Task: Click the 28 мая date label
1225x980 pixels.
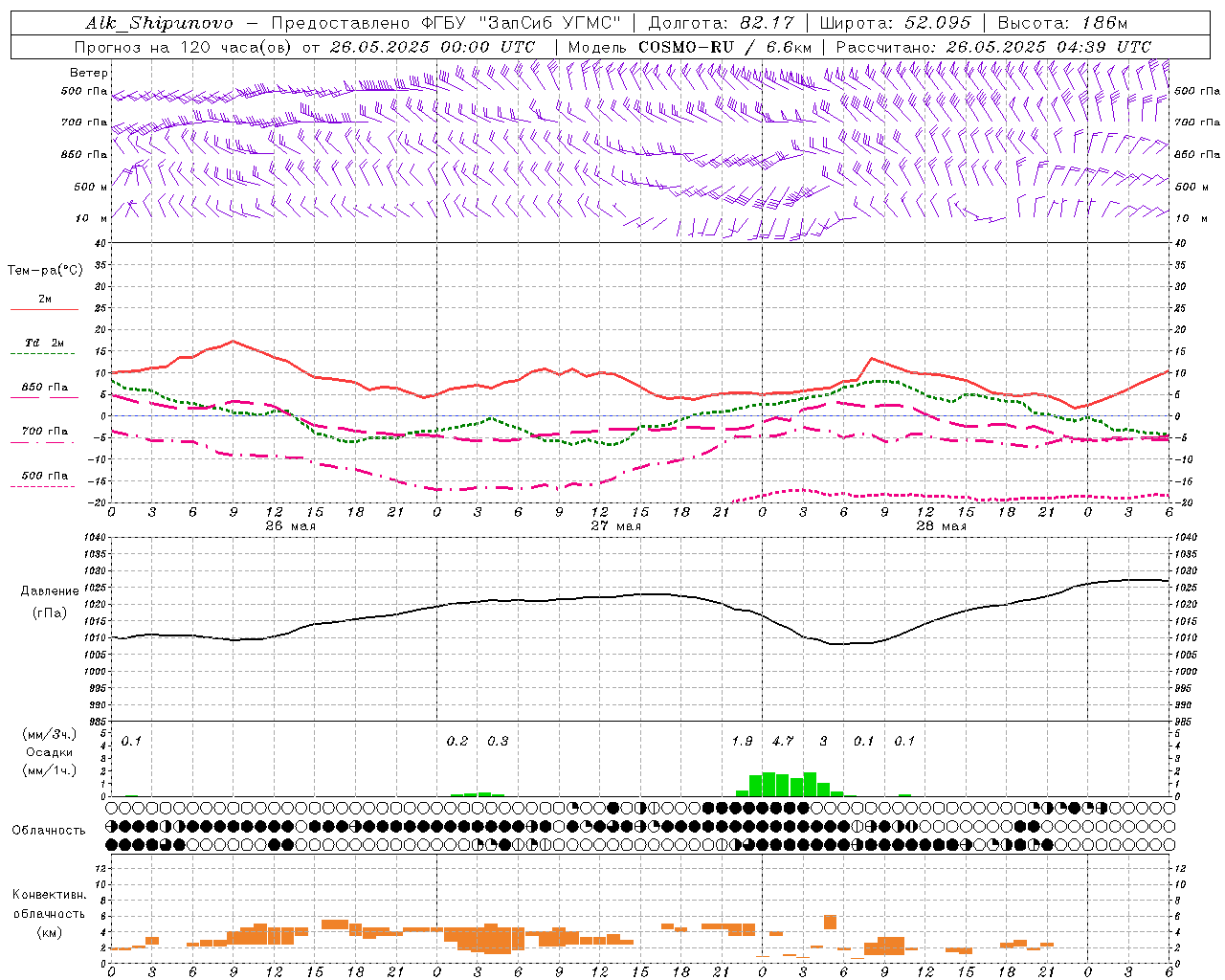Action: click(x=941, y=526)
